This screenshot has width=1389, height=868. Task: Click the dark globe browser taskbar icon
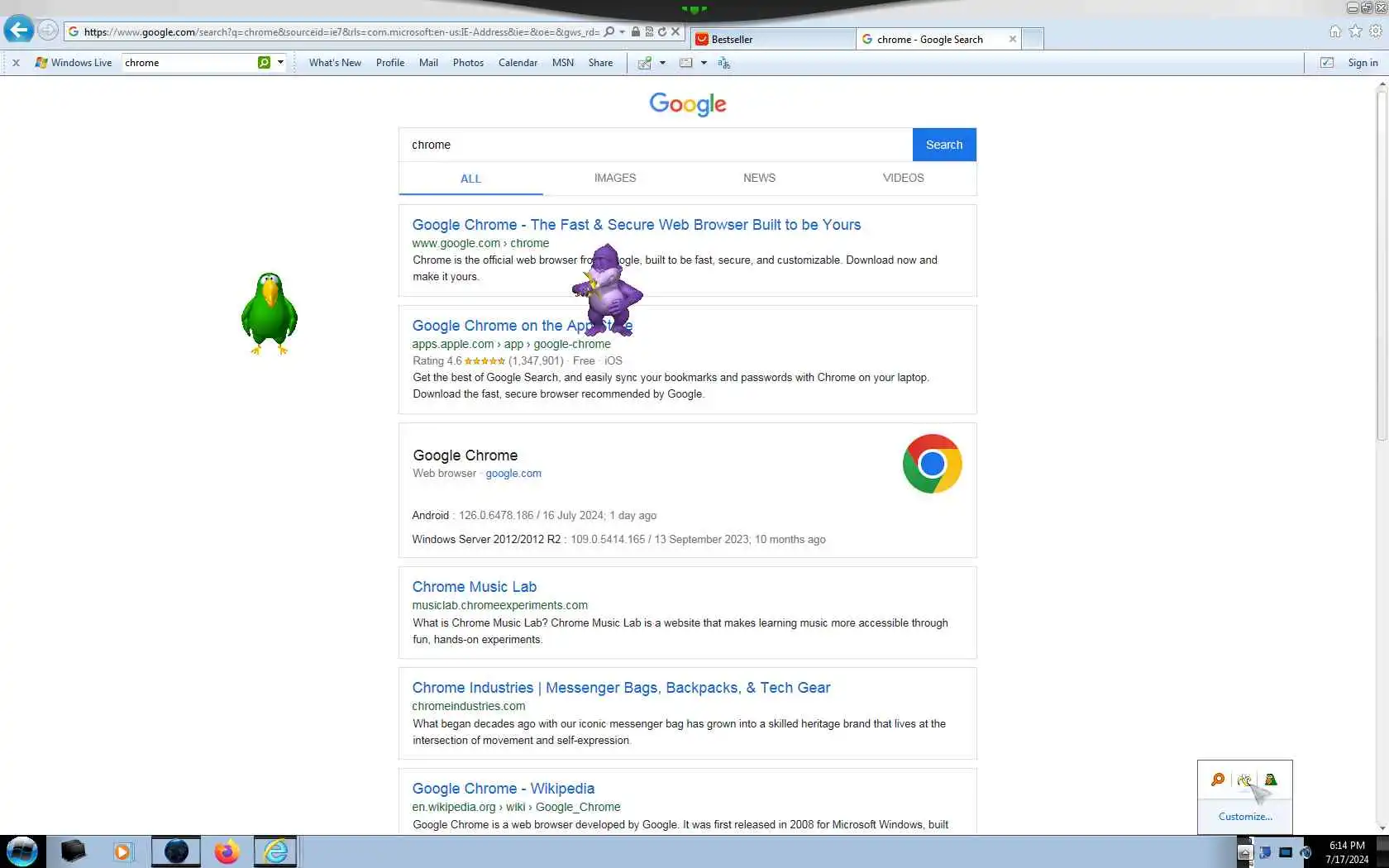click(x=176, y=851)
